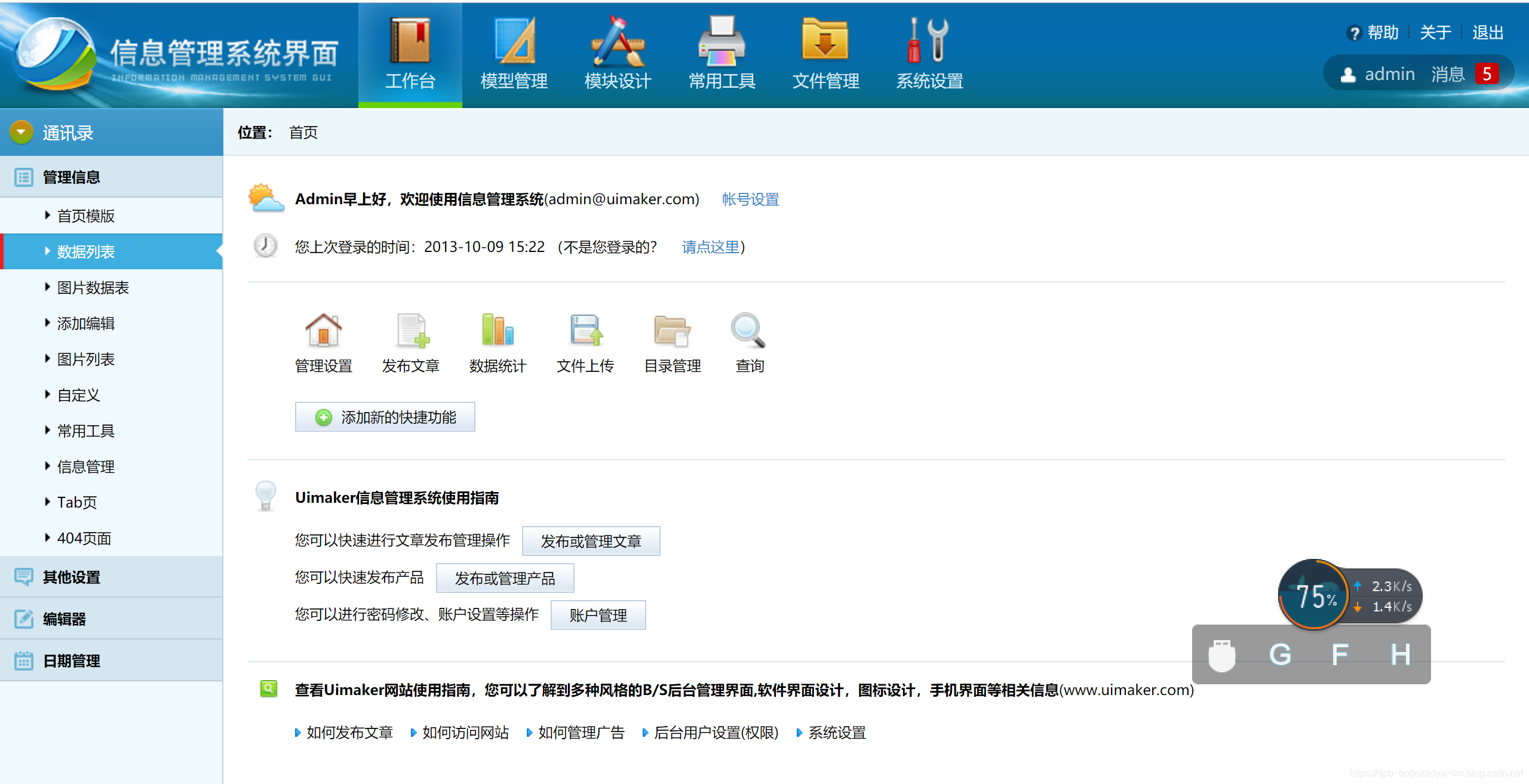Click the 查询 magnifier icon

[748, 331]
